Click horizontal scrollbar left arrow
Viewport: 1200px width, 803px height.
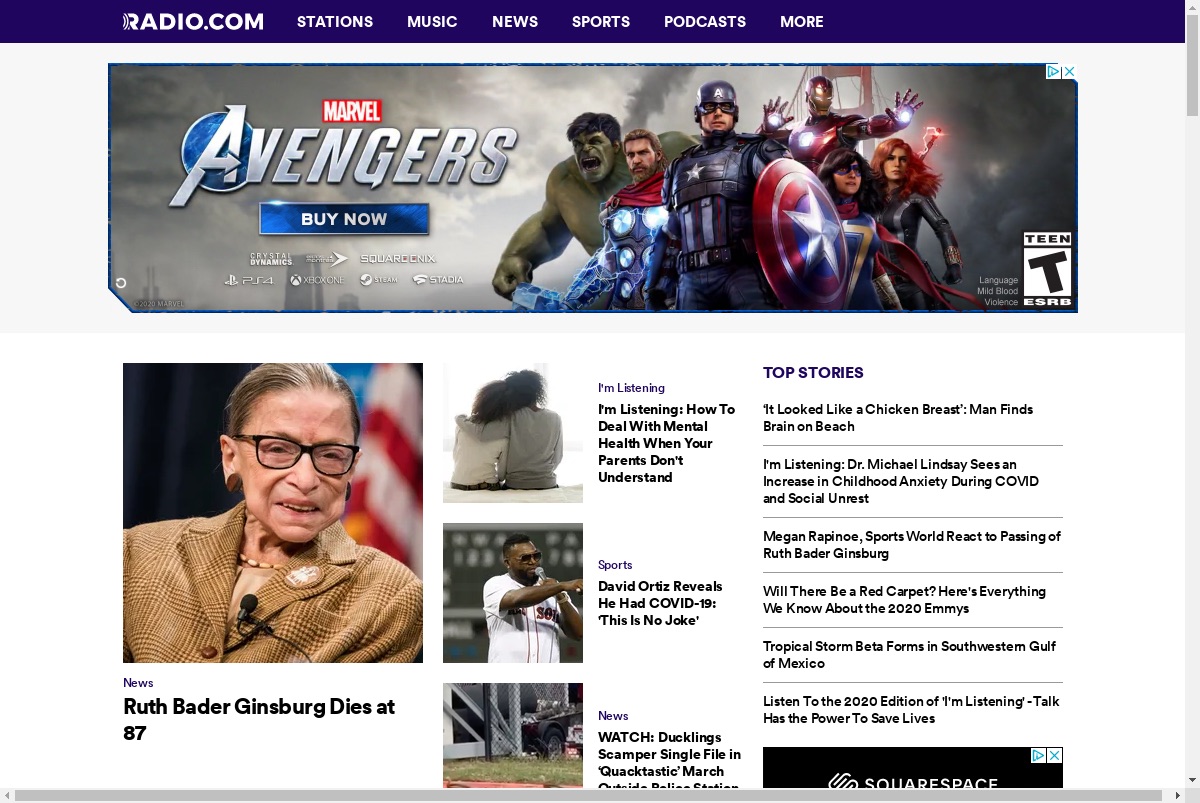(x=7, y=796)
